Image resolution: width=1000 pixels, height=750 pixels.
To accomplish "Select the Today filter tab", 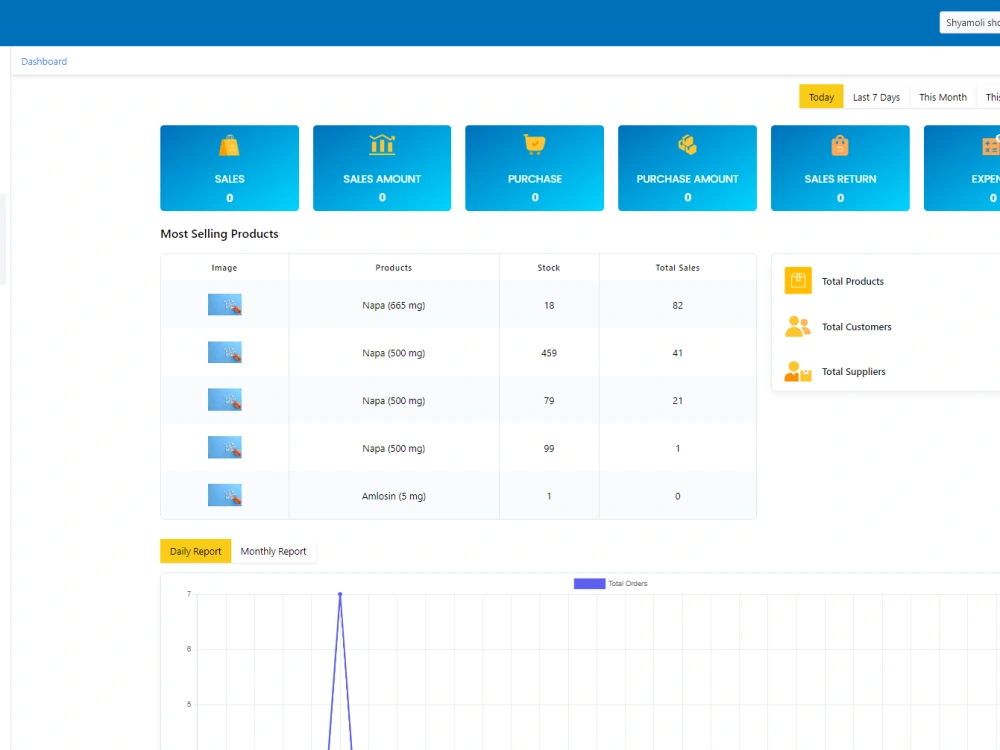I will [821, 97].
